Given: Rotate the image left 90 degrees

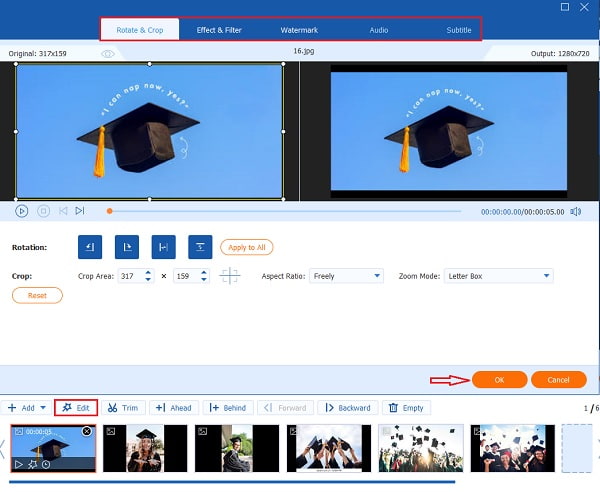Looking at the screenshot, I should (x=90, y=247).
